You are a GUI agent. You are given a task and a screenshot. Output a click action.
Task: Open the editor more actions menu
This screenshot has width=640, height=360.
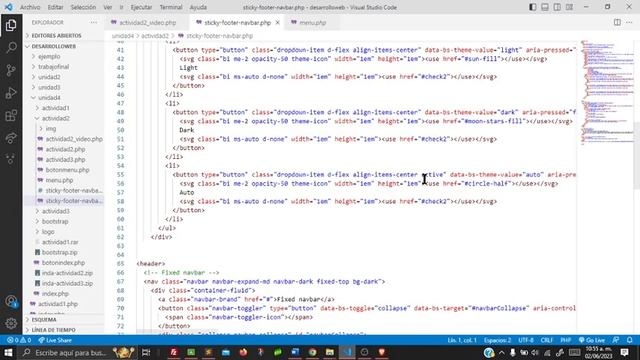click(629, 22)
